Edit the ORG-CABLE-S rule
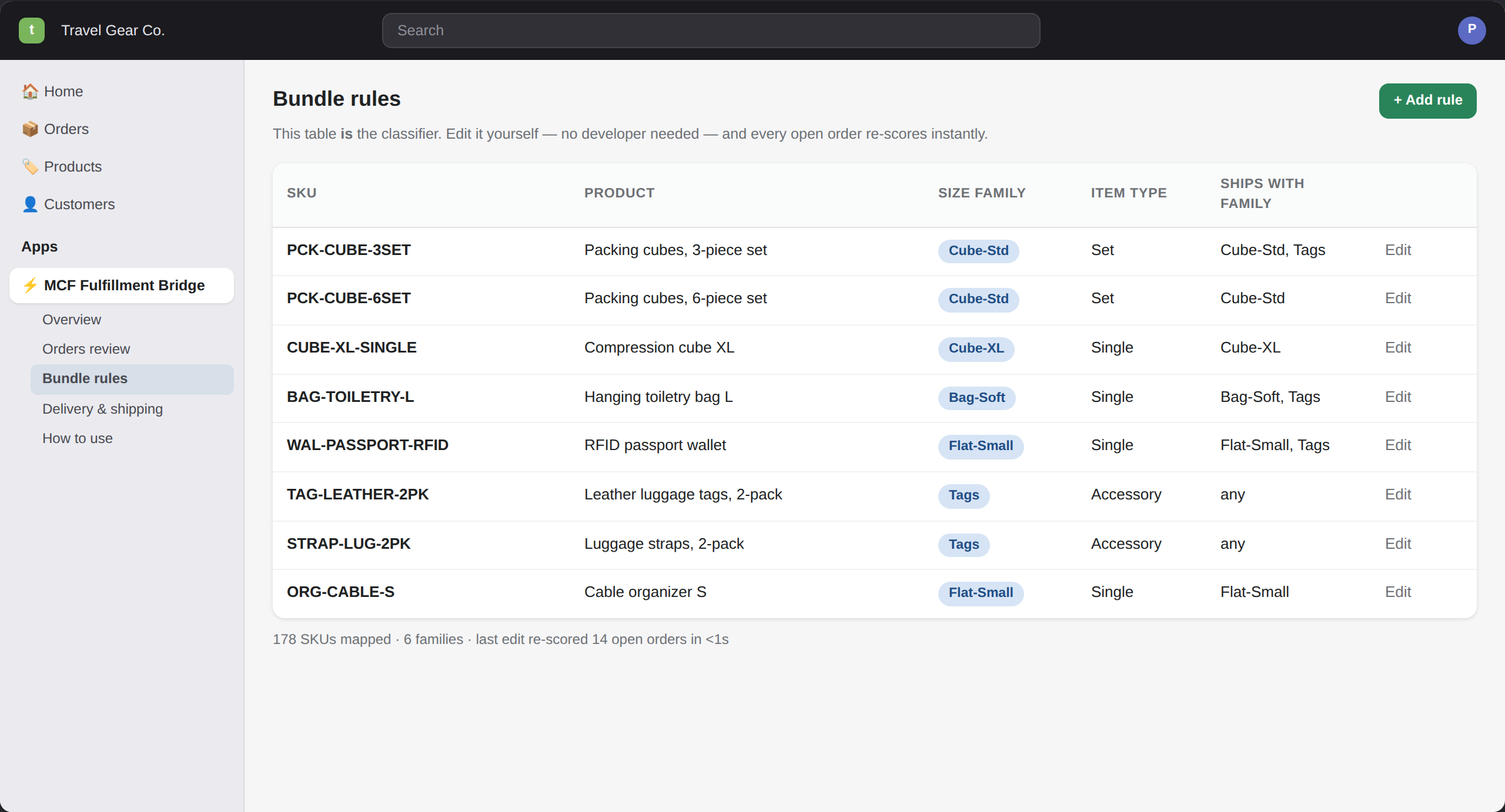 pyautogui.click(x=1397, y=592)
